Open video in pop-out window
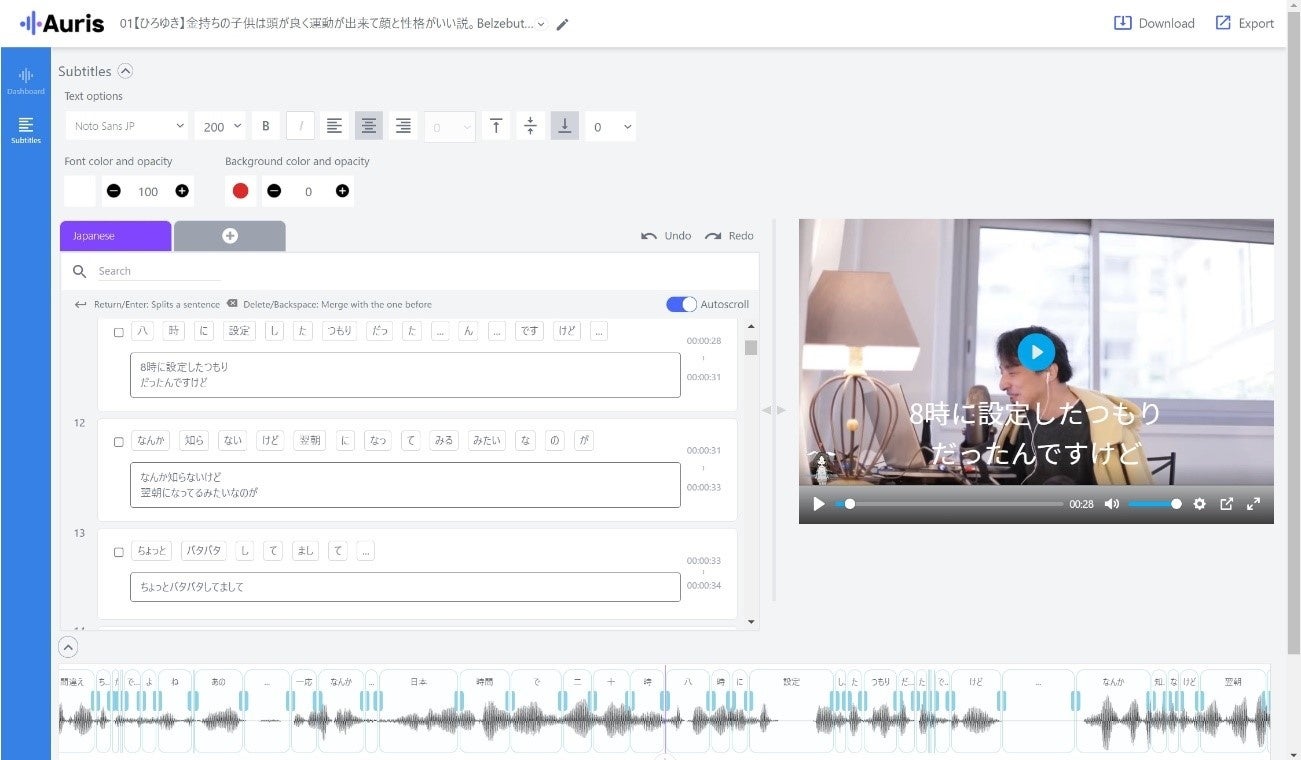This screenshot has height=760, width=1301. tap(1227, 504)
